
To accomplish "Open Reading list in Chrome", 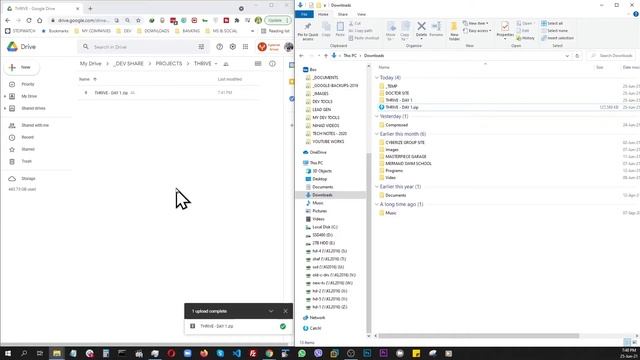I will (x=275, y=31).
